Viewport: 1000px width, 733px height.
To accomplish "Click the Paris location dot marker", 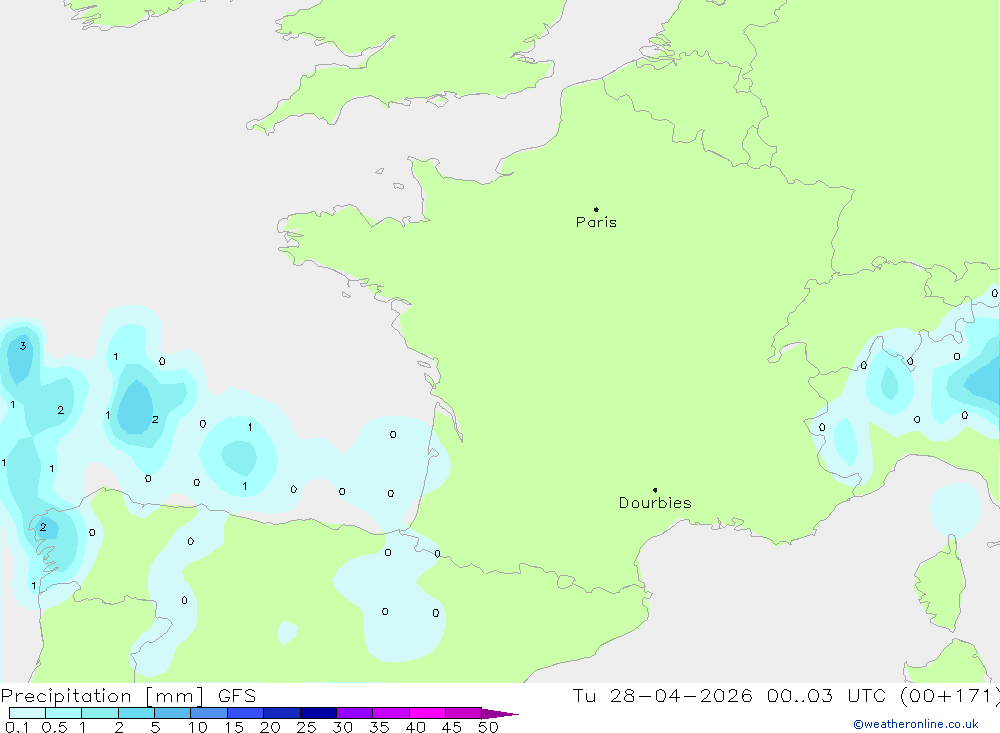I will click(596, 209).
